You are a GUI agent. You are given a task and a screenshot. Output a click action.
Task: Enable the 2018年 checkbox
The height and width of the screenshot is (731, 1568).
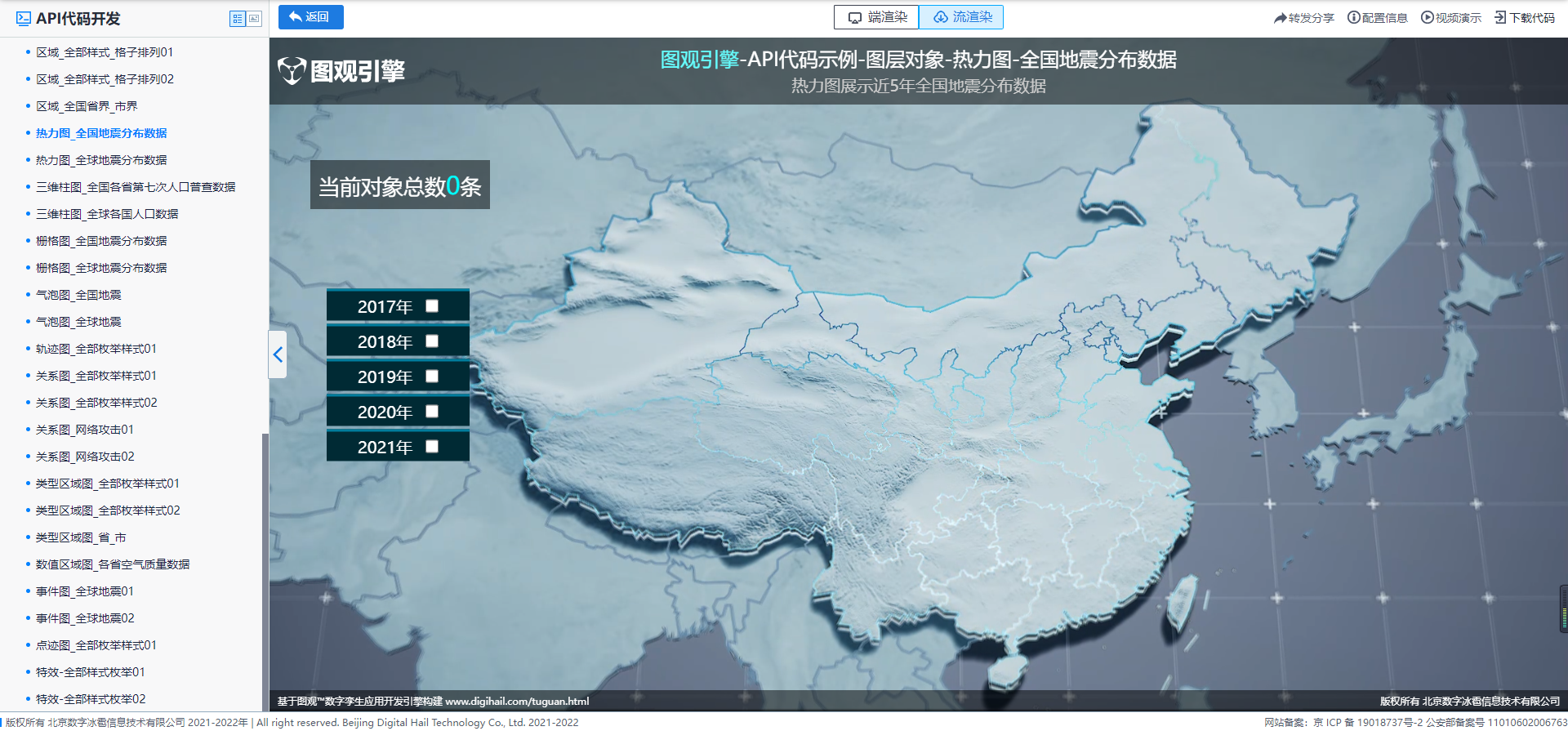(432, 341)
